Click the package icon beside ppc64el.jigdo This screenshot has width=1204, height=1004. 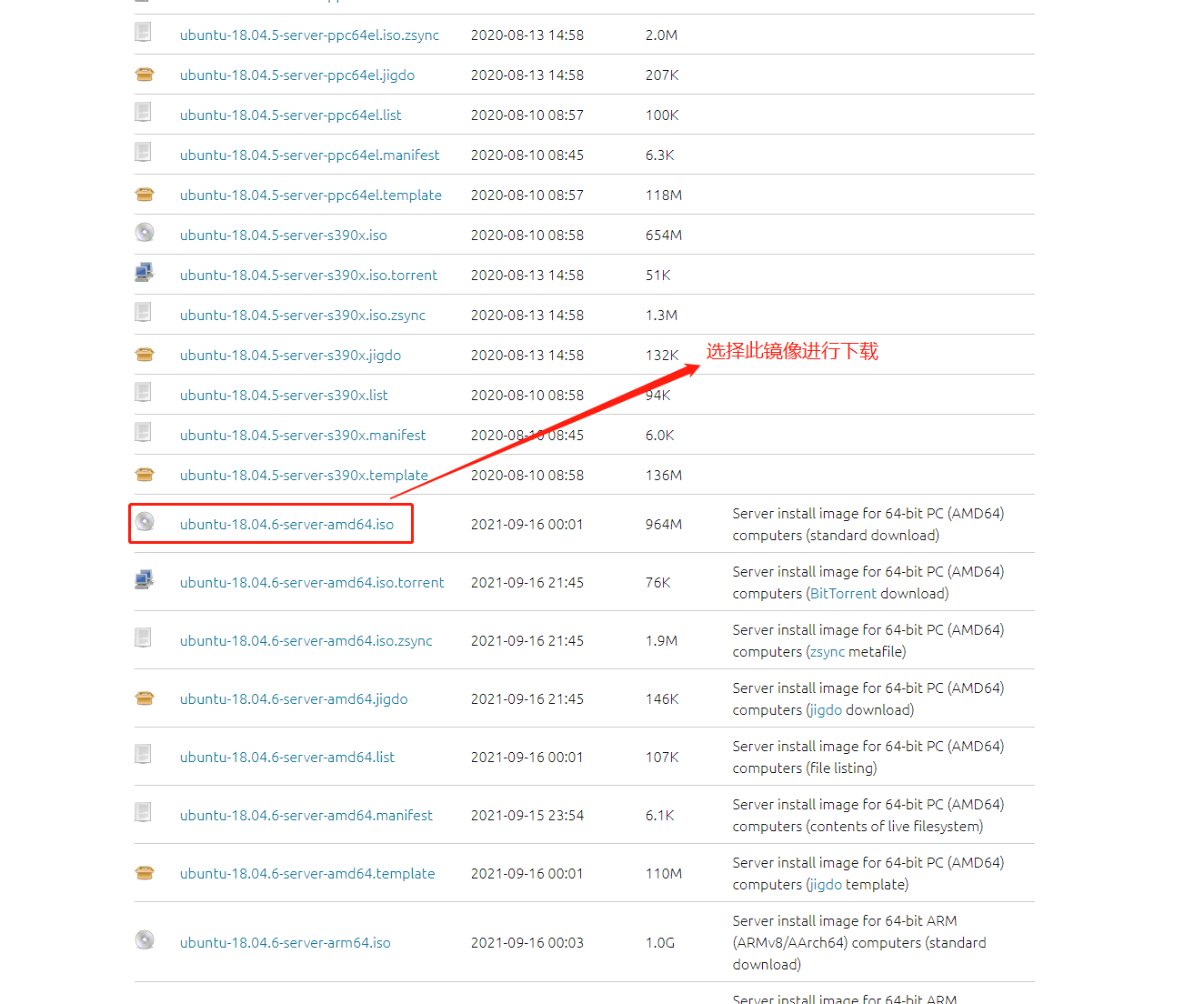(x=144, y=74)
